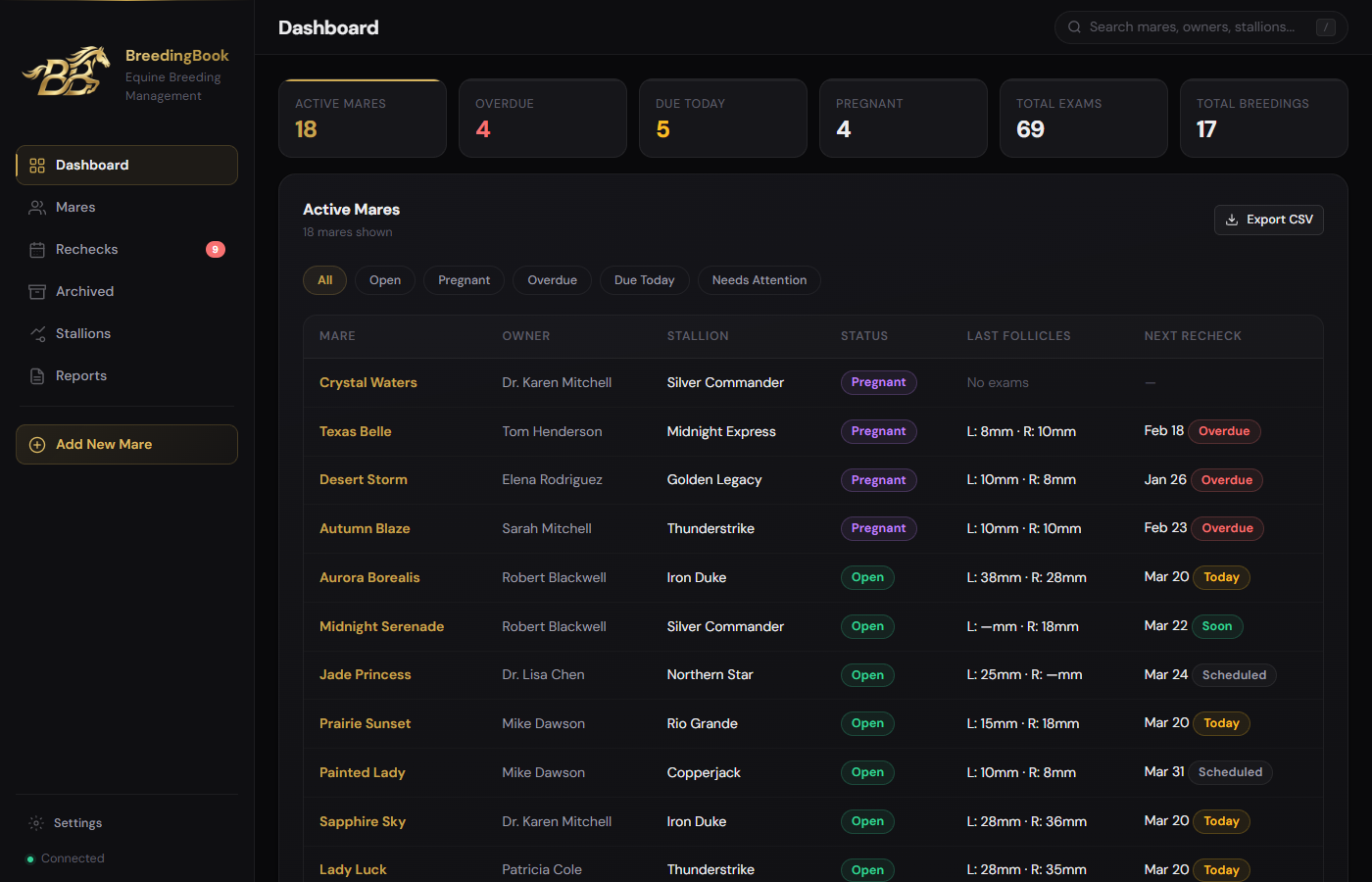Filter mares by Pregnant status
Image resolution: width=1372 pixels, height=882 pixels.
tap(465, 280)
